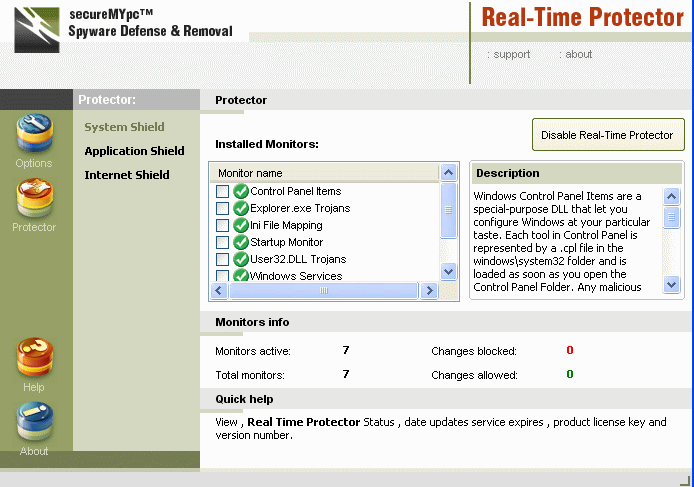Screen dimensions: 694x487
Task: Click the Monitor name column header
Action: coord(324,173)
